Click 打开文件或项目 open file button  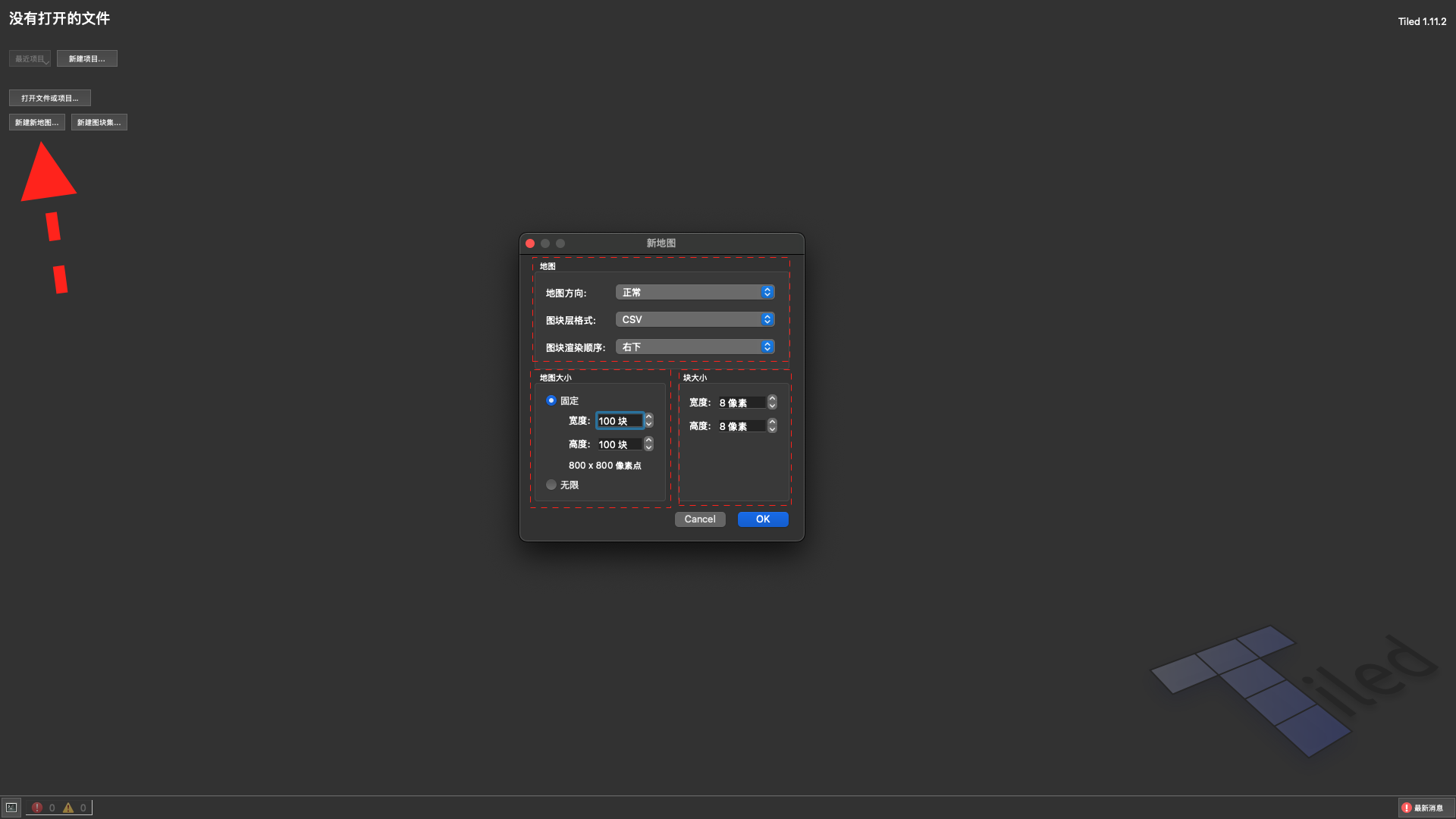(50, 98)
